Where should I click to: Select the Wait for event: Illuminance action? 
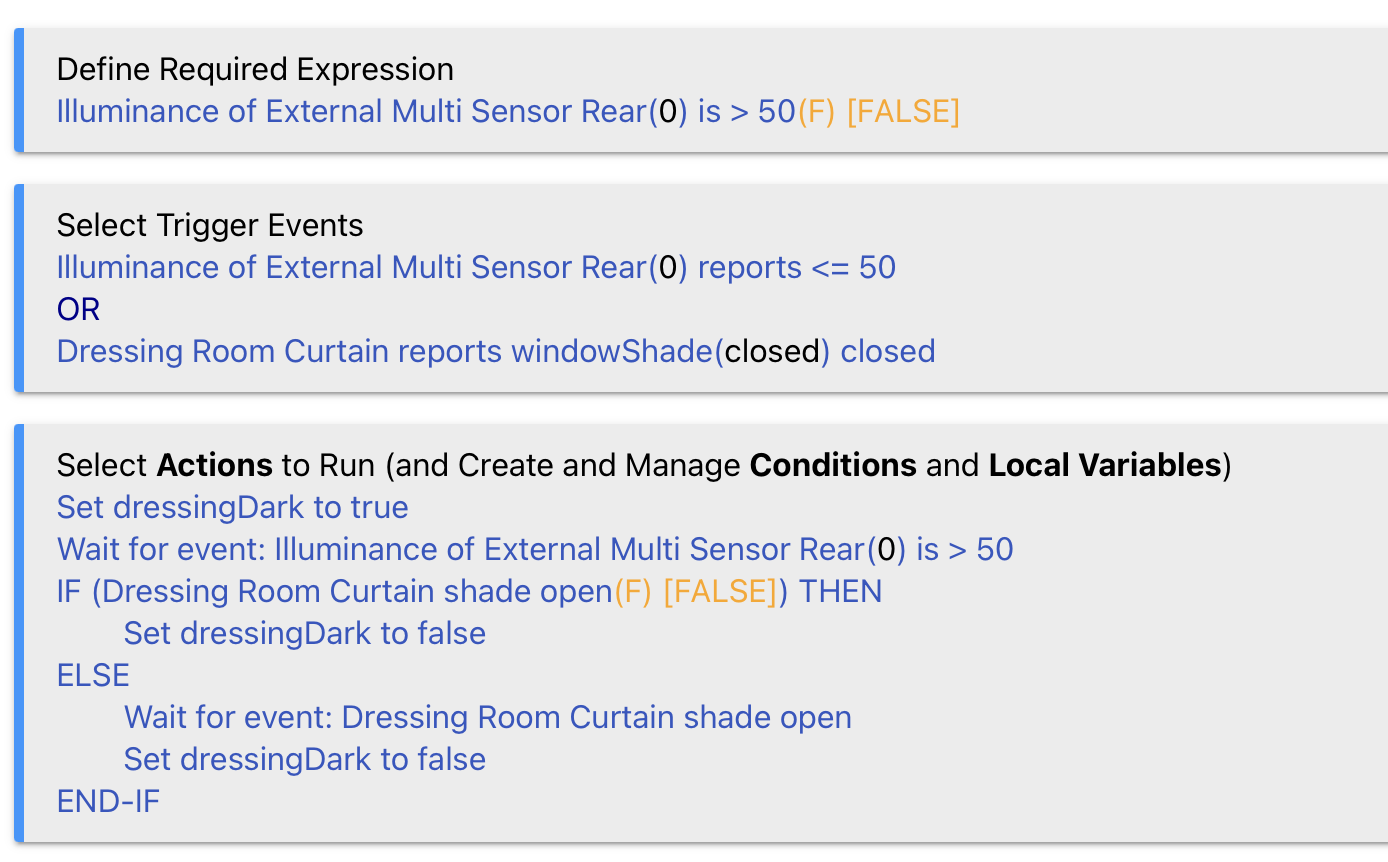[x=535, y=549]
